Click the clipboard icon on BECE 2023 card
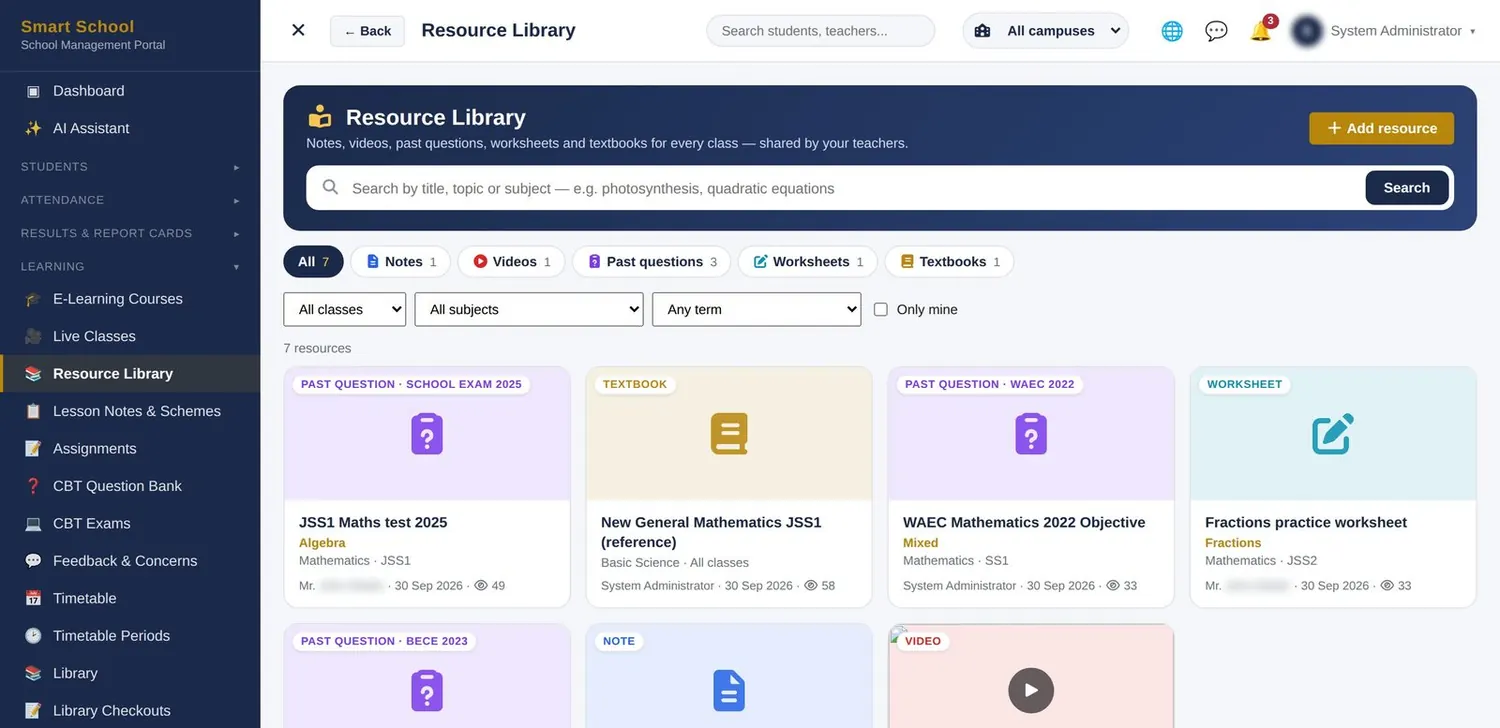 click(427, 691)
